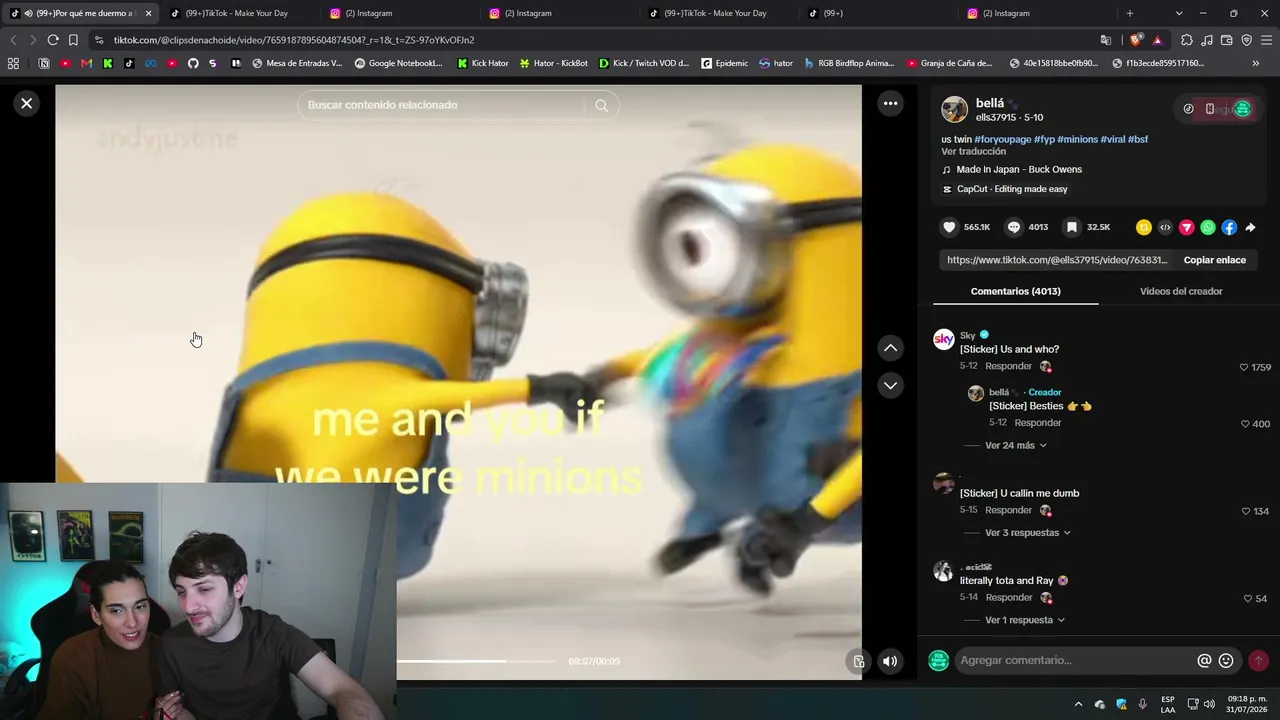Click the comment bubble icon showing 4013
Image resolution: width=1280 pixels, height=720 pixels.
[x=1014, y=227]
